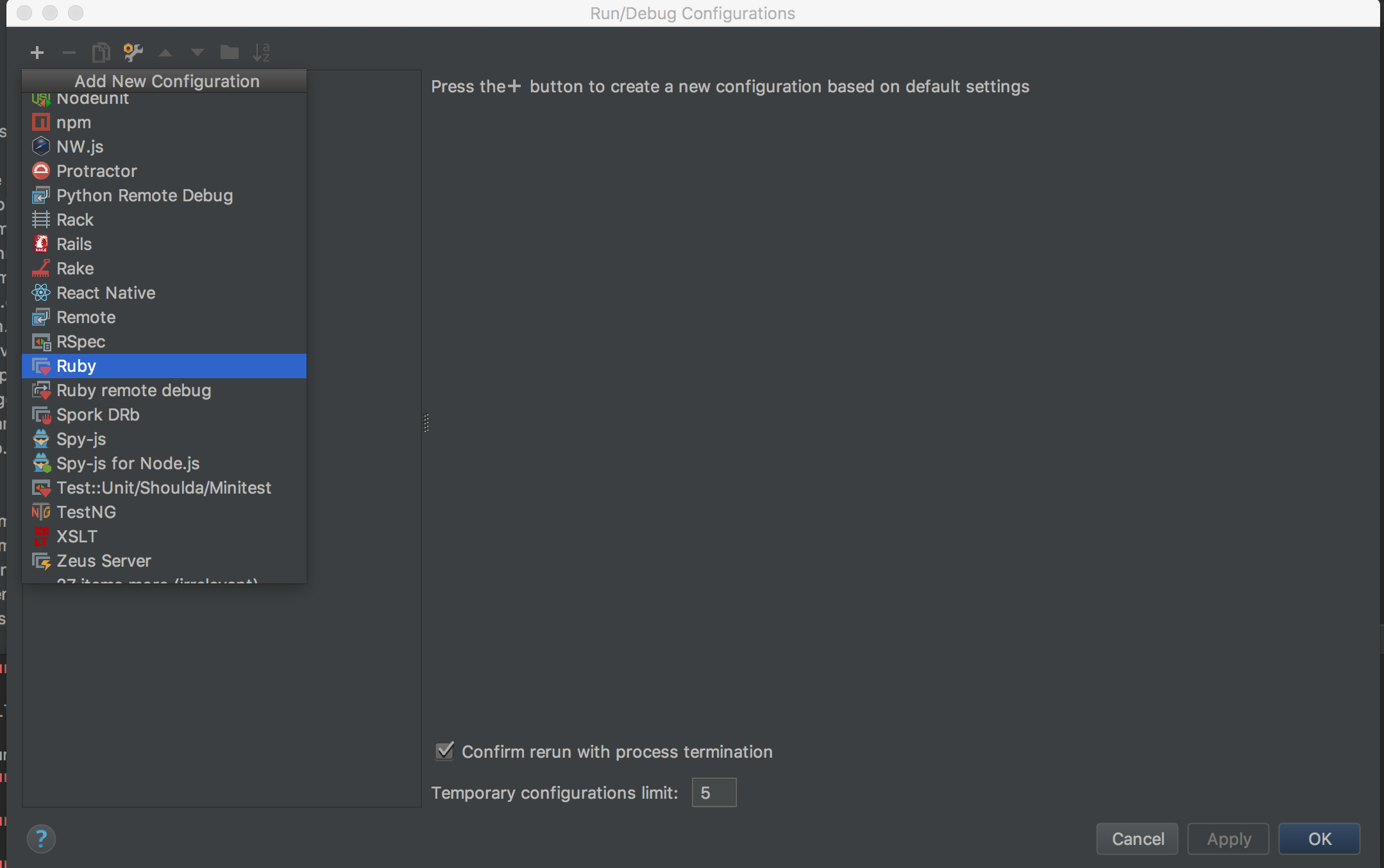Select the Protractor text label
The image size is (1384, 868).
click(x=97, y=171)
